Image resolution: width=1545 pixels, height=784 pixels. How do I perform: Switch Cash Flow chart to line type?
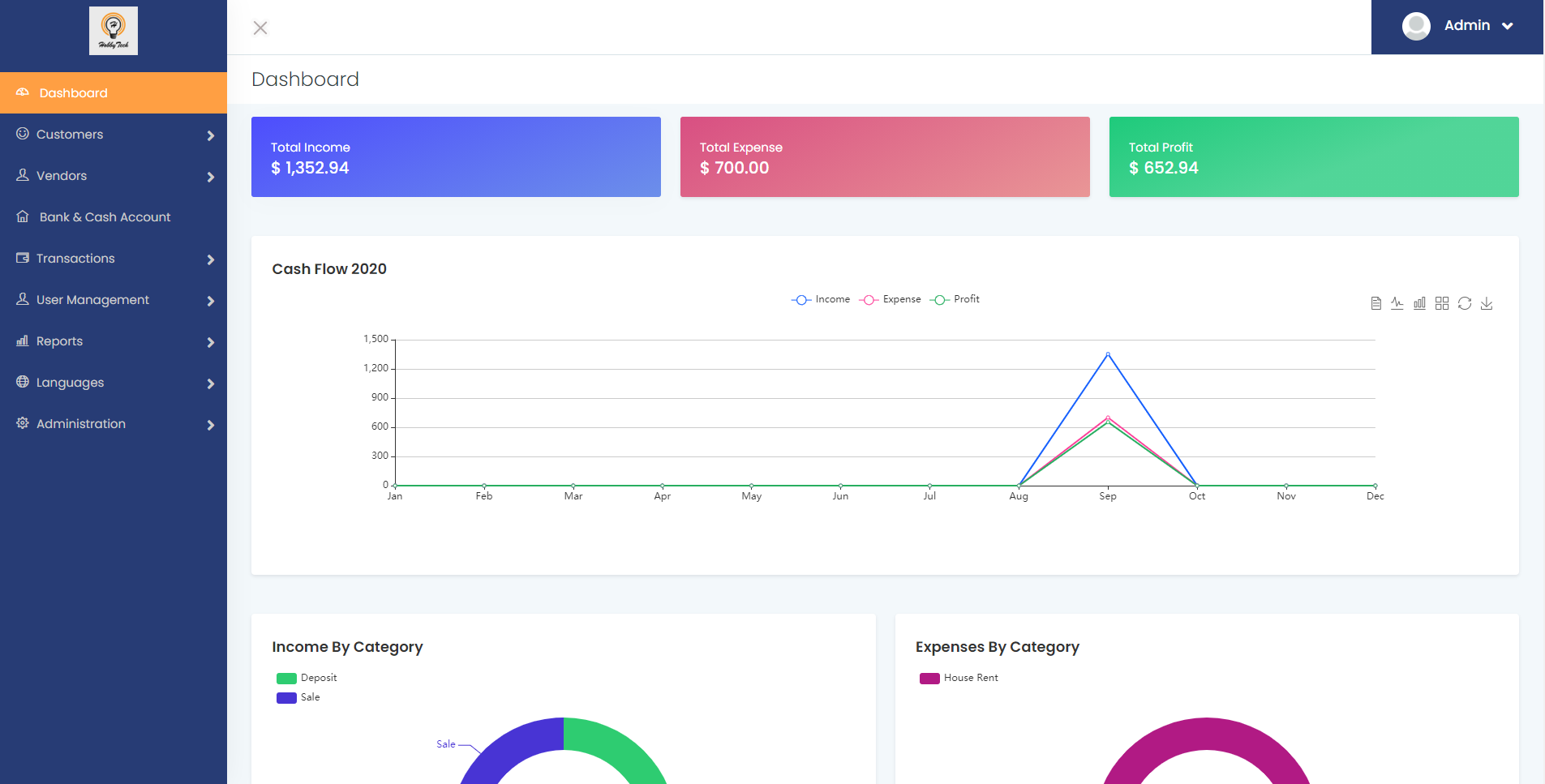[x=1397, y=303]
